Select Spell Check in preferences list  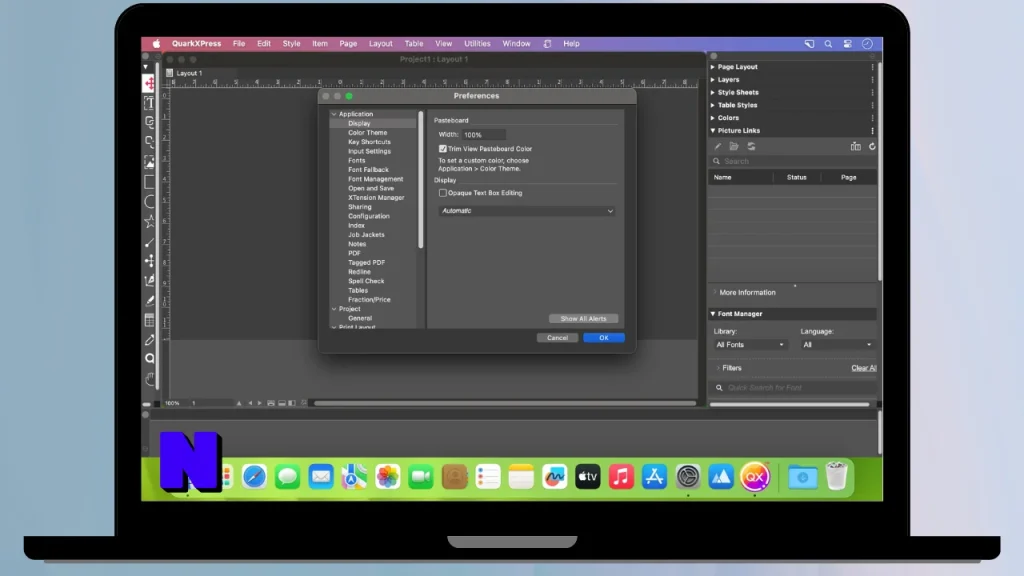click(x=366, y=281)
